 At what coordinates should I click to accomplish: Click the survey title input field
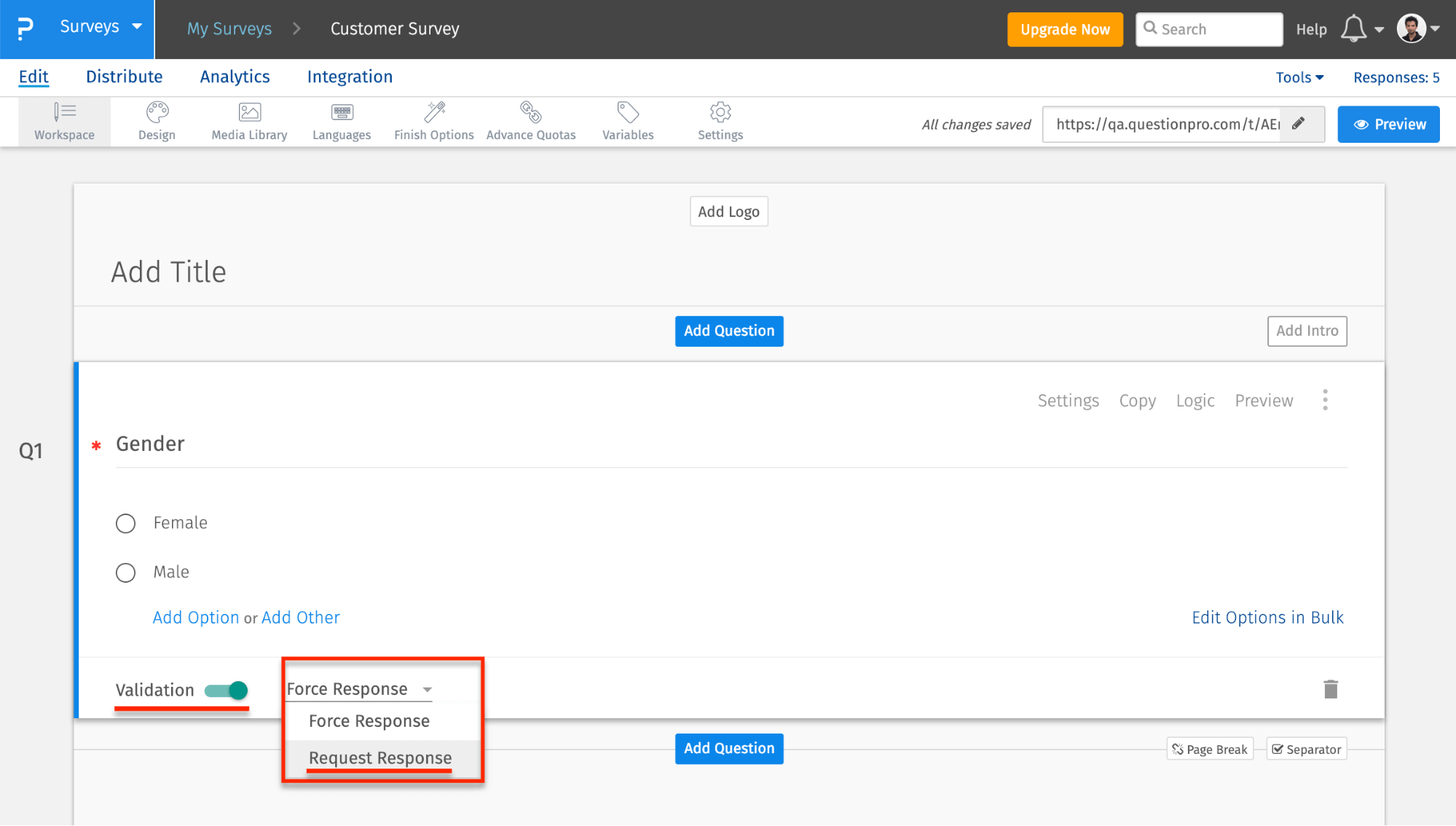click(167, 272)
